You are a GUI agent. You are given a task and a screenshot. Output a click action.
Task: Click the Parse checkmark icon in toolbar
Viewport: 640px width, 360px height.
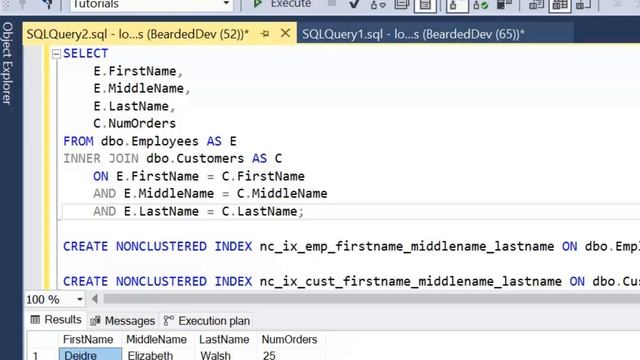coord(354,4)
